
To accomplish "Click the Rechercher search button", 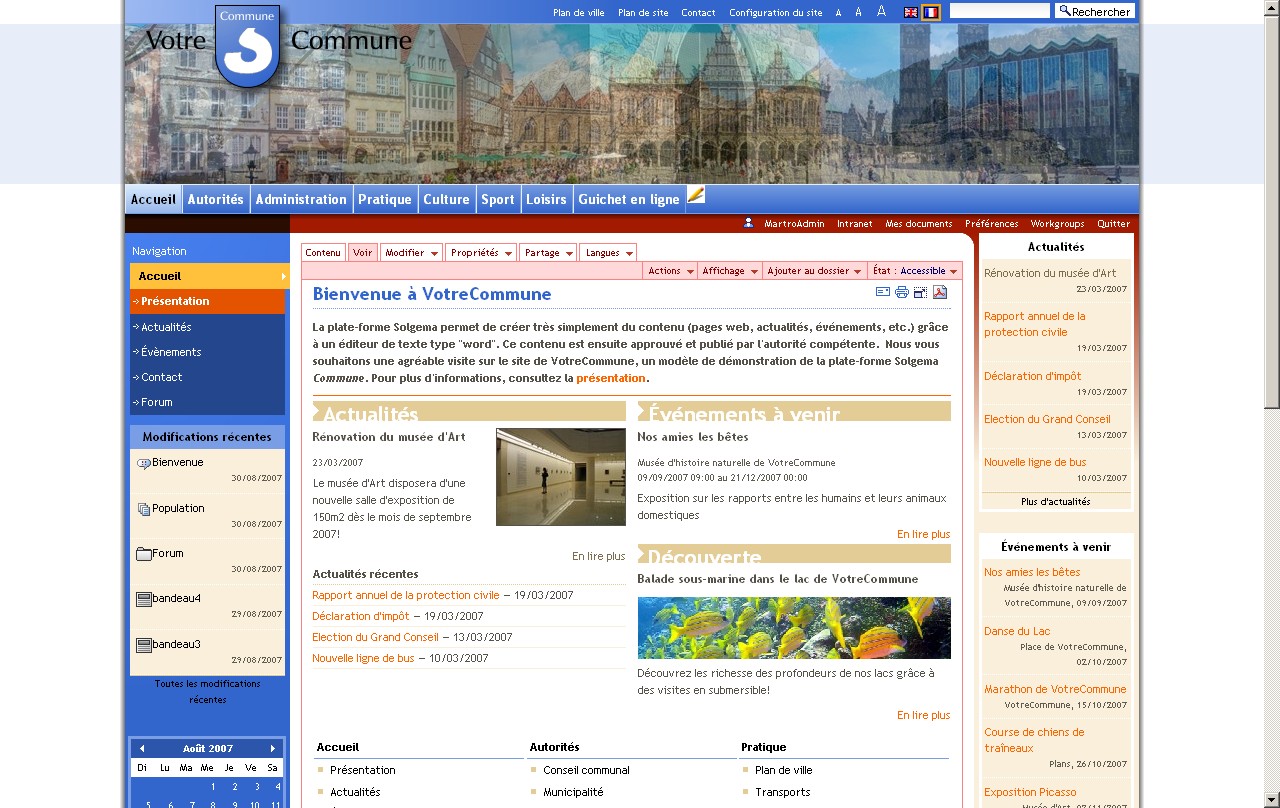I will [1094, 12].
